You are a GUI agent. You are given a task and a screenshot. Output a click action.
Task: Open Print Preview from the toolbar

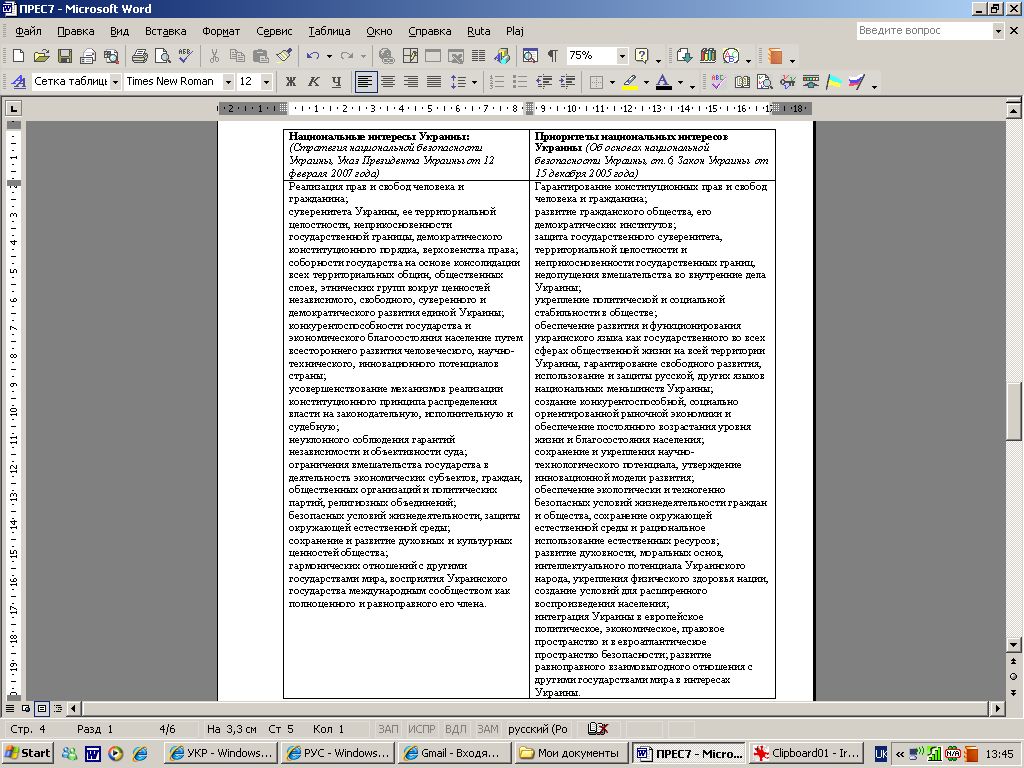click(x=163, y=56)
